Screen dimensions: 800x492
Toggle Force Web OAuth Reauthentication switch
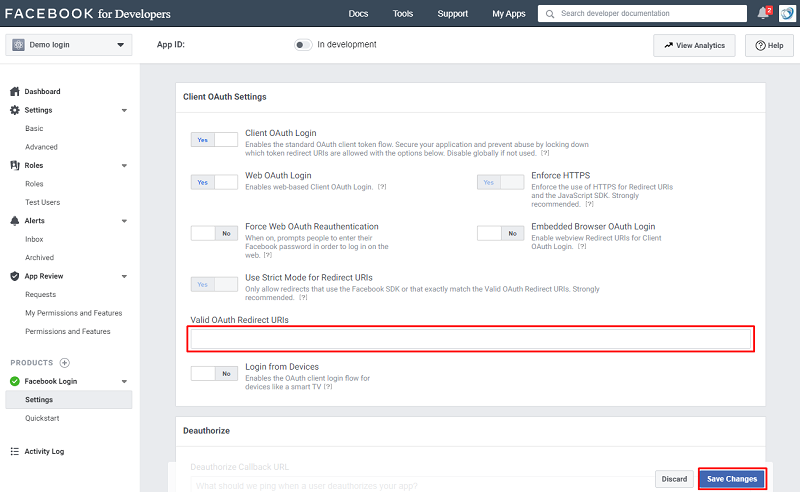[x=214, y=233]
